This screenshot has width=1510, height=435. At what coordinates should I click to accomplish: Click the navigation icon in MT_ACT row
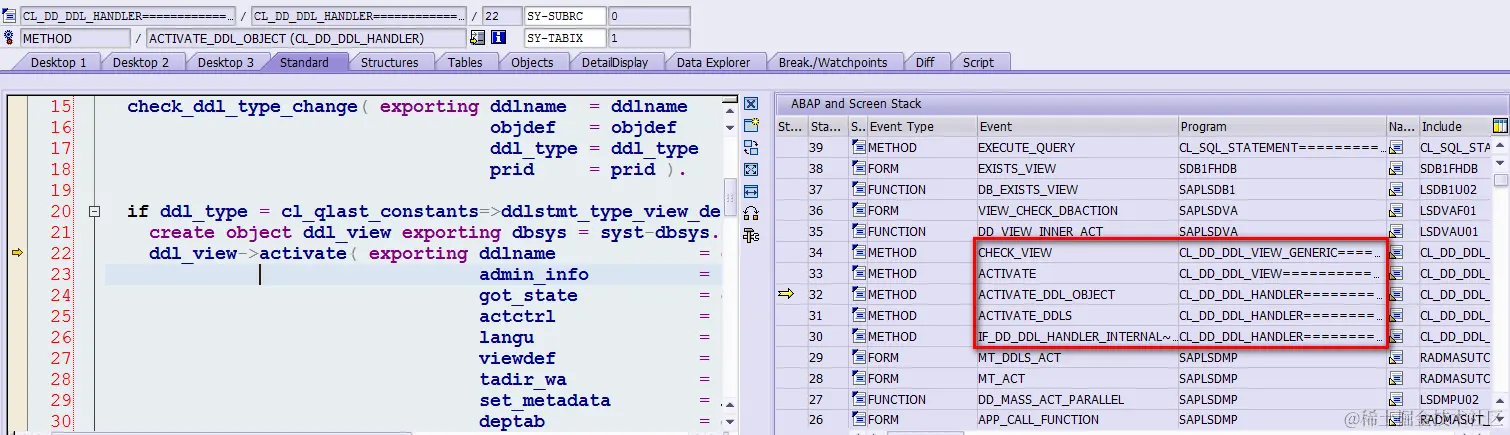[1395, 379]
